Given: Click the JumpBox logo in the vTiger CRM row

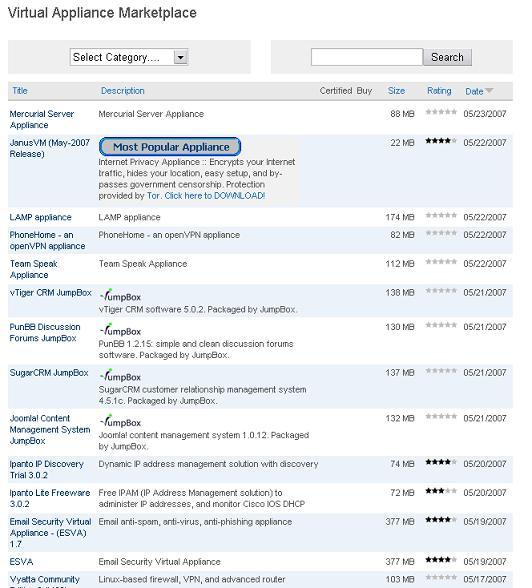Looking at the screenshot, I should [120, 296].
